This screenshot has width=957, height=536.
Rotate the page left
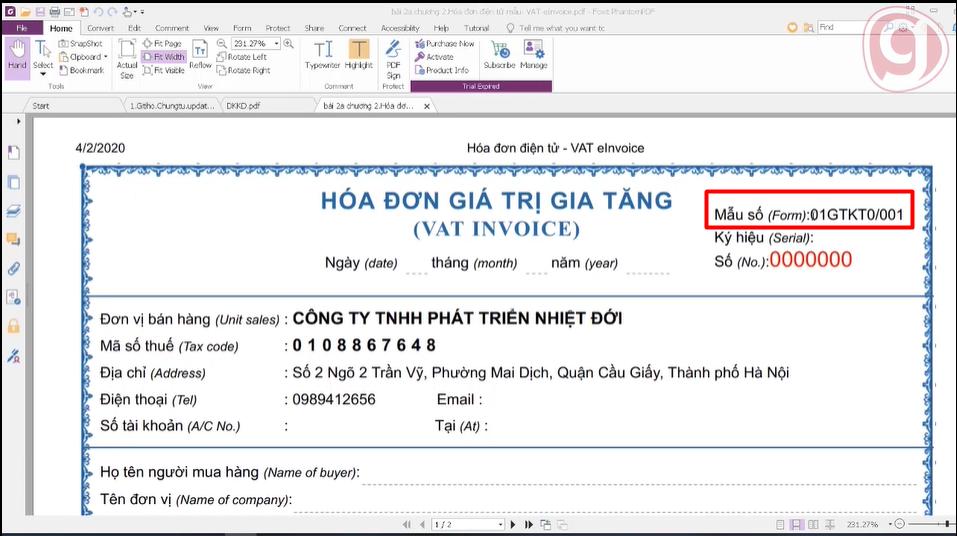click(242, 57)
